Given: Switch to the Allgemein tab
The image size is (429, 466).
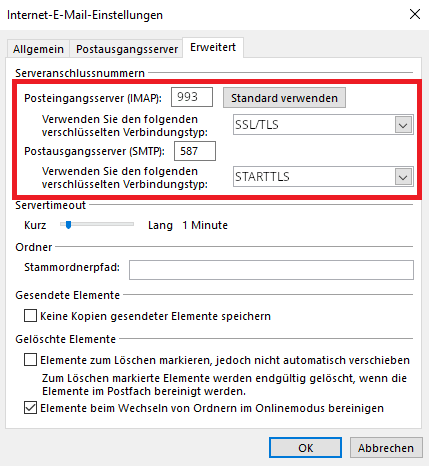Looking at the screenshot, I should tap(38, 49).
